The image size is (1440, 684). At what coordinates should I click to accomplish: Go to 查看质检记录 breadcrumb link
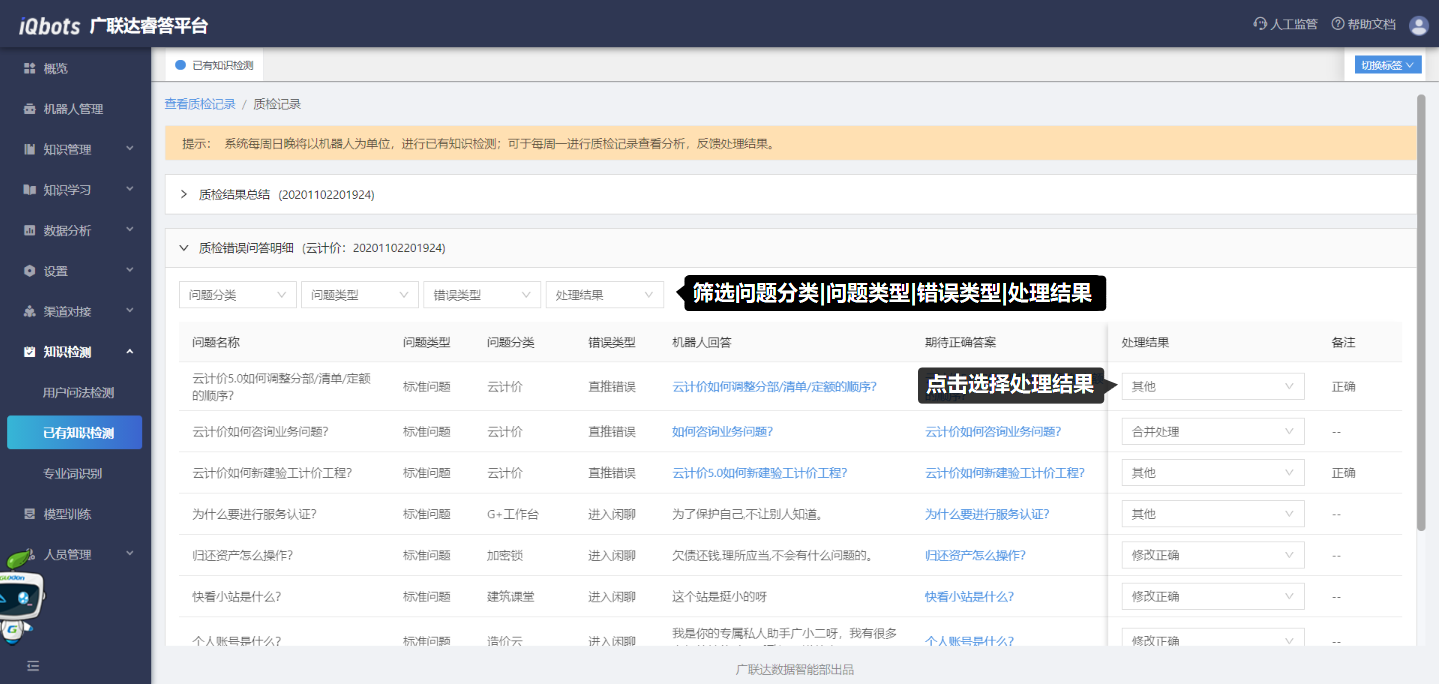[200, 104]
